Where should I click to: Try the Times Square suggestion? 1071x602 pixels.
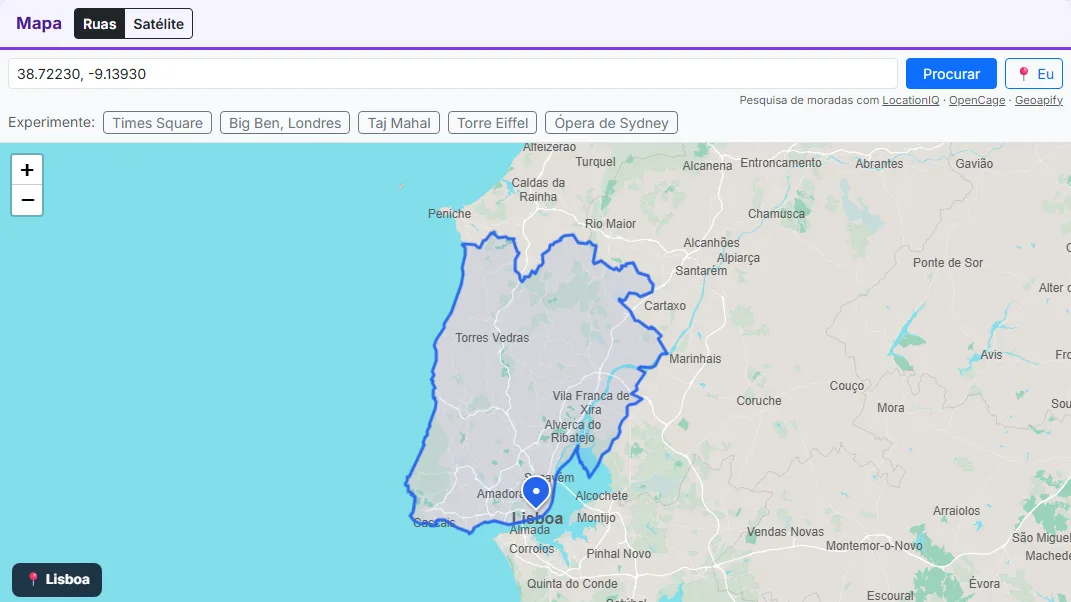[x=158, y=123]
